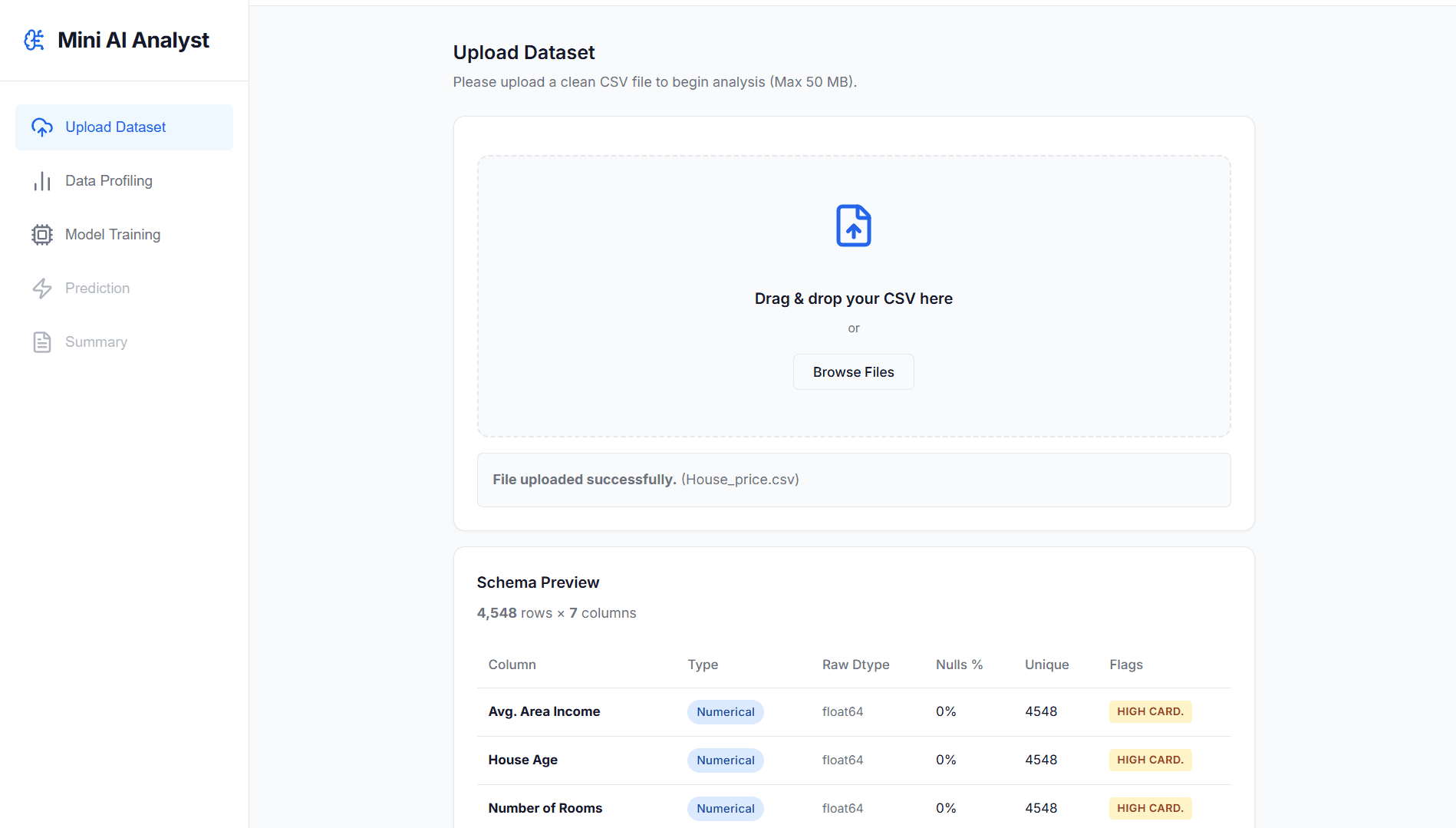Click Numerical badge for Number of Rooms
The height and width of the screenshot is (828, 1456).
pos(726,809)
